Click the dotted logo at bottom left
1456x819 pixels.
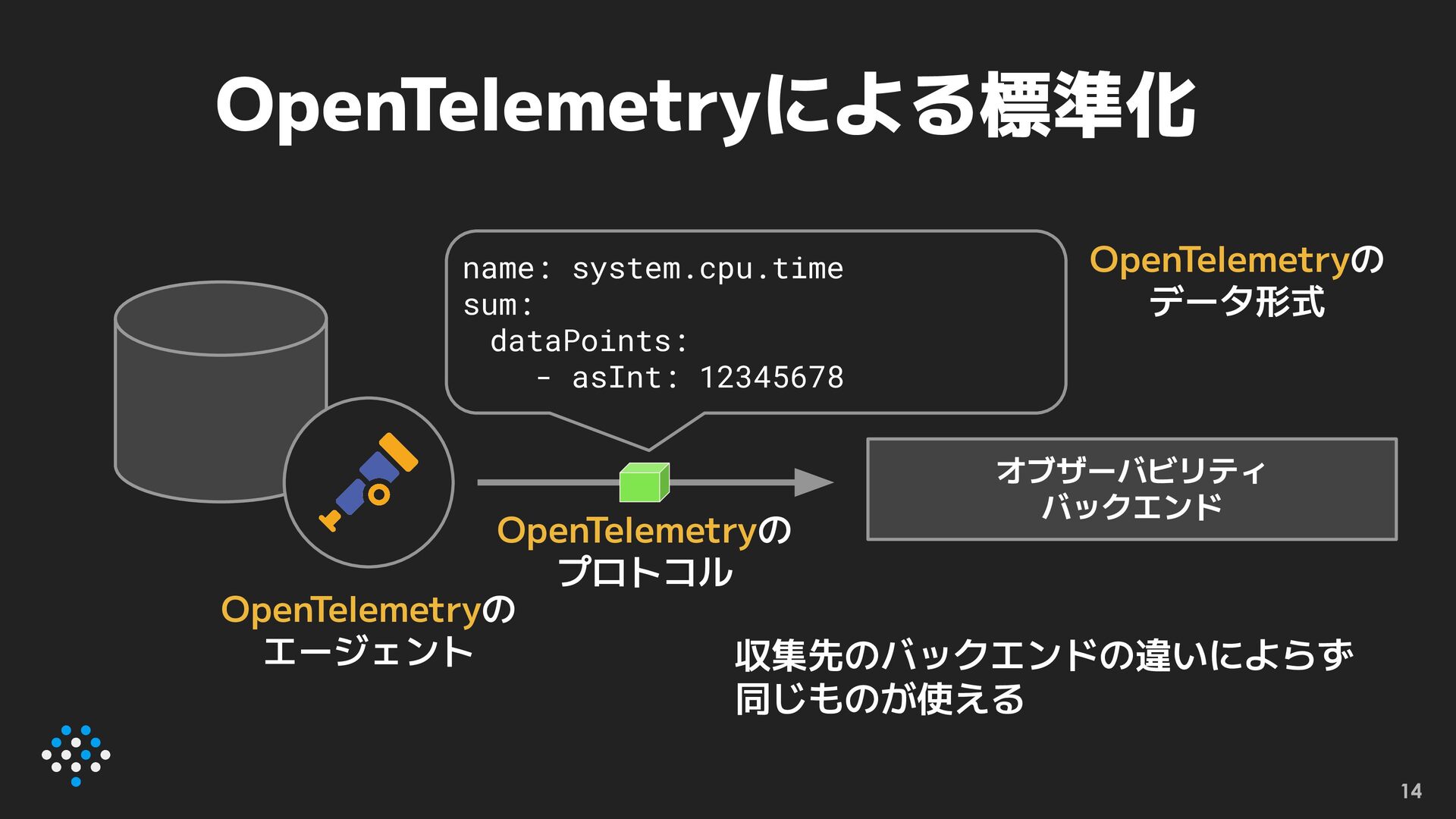76,755
